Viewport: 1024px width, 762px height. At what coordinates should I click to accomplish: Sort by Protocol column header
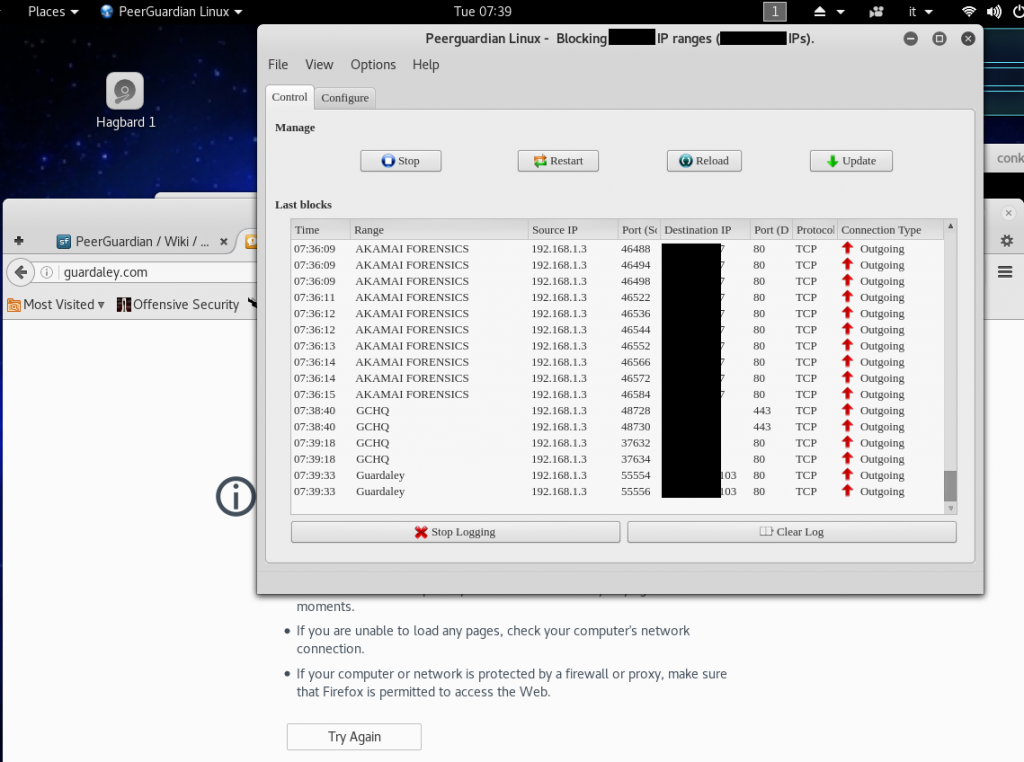click(x=815, y=230)
